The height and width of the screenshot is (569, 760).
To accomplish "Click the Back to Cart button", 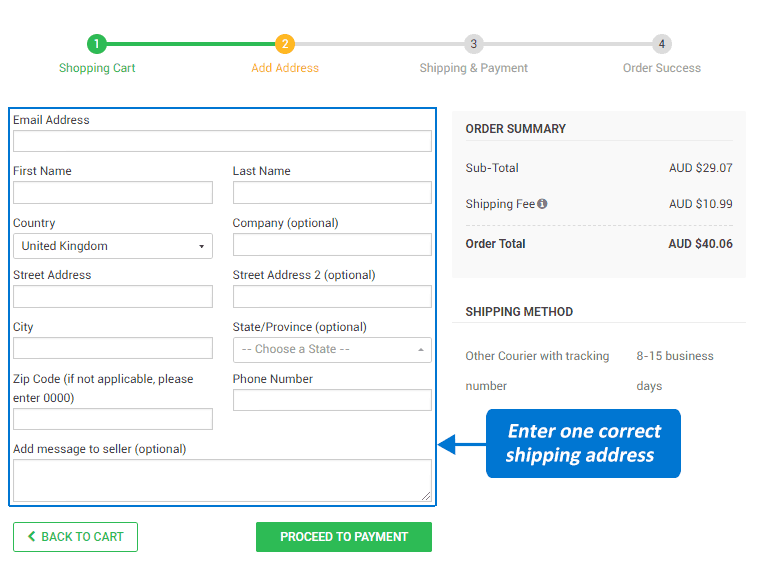I will (x=75, y=537).
